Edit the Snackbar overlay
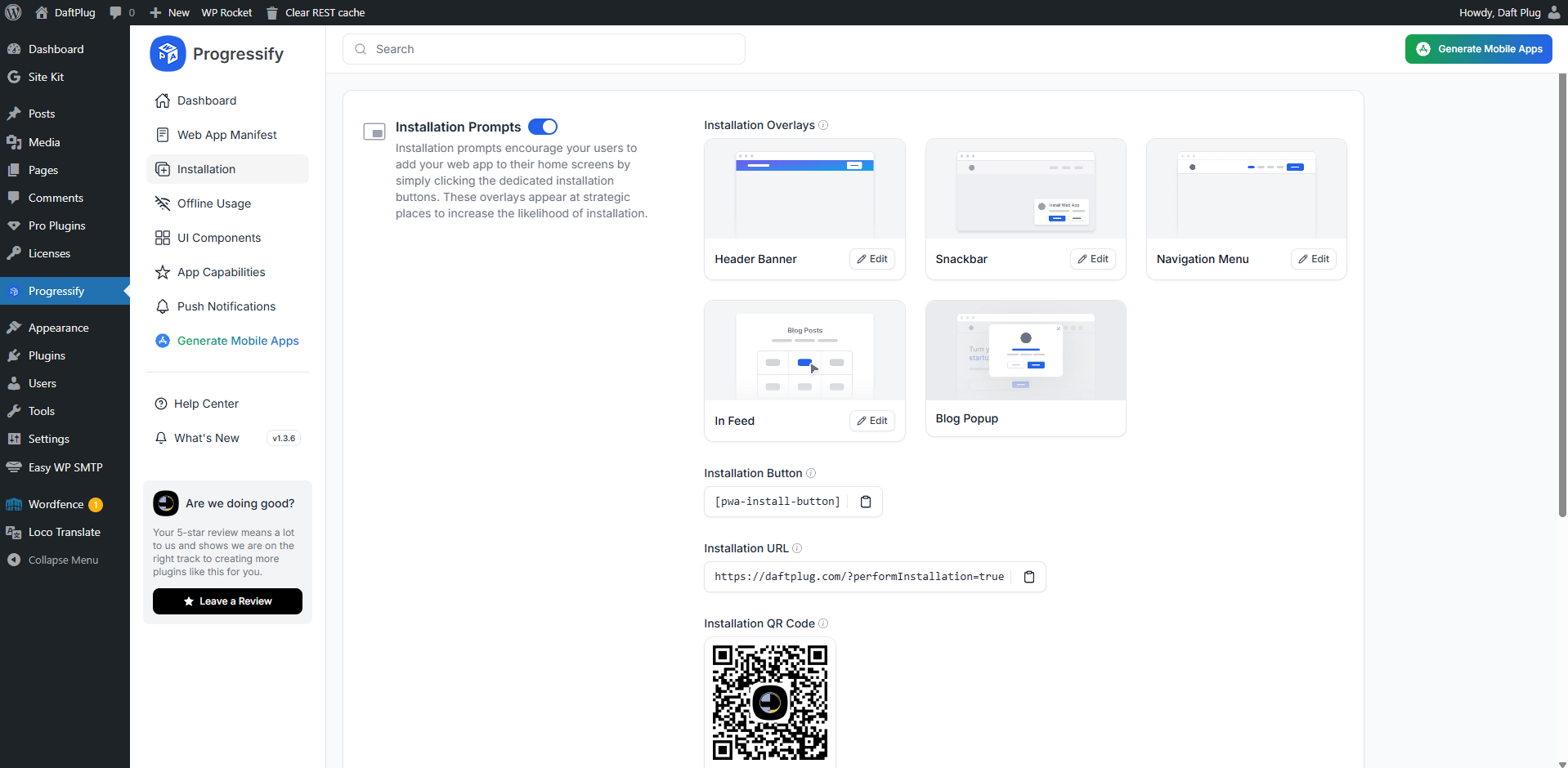This screenshot has height=768, width=1568. [1092, 259]
